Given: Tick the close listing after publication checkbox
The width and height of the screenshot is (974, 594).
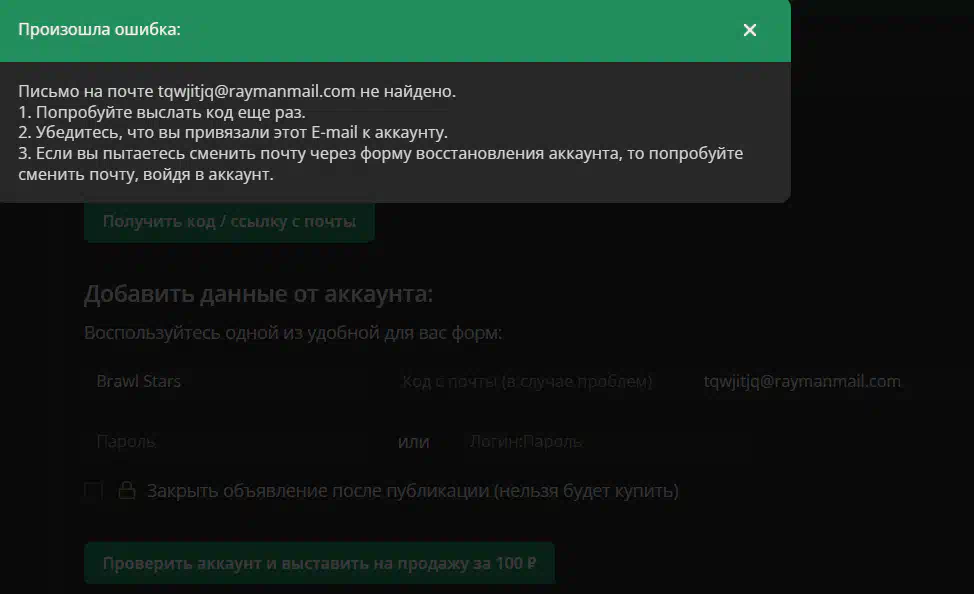Looking at the screenshot, I should tap(94, 490).
